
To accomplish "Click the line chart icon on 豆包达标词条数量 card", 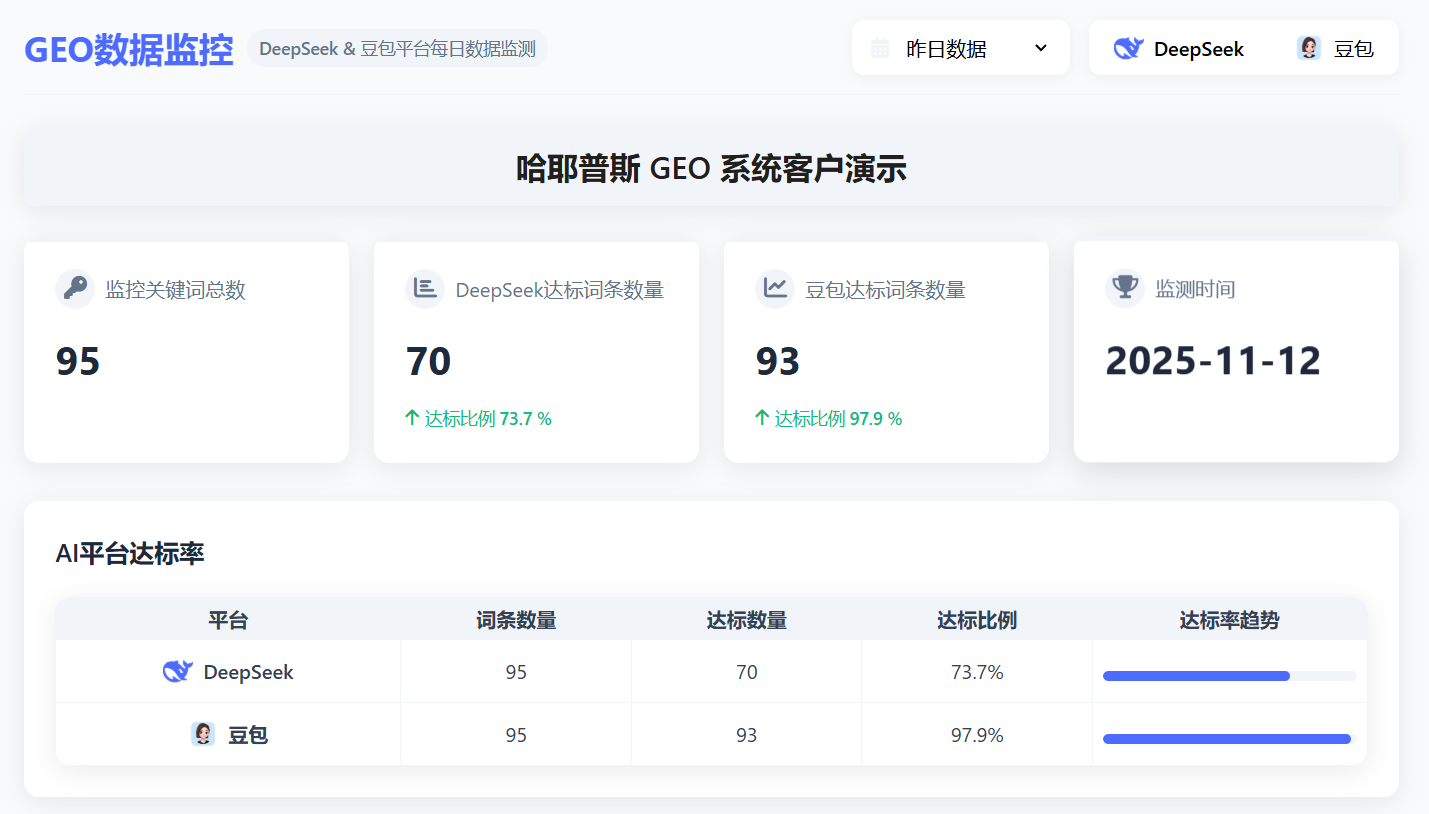I will [775, 288].
